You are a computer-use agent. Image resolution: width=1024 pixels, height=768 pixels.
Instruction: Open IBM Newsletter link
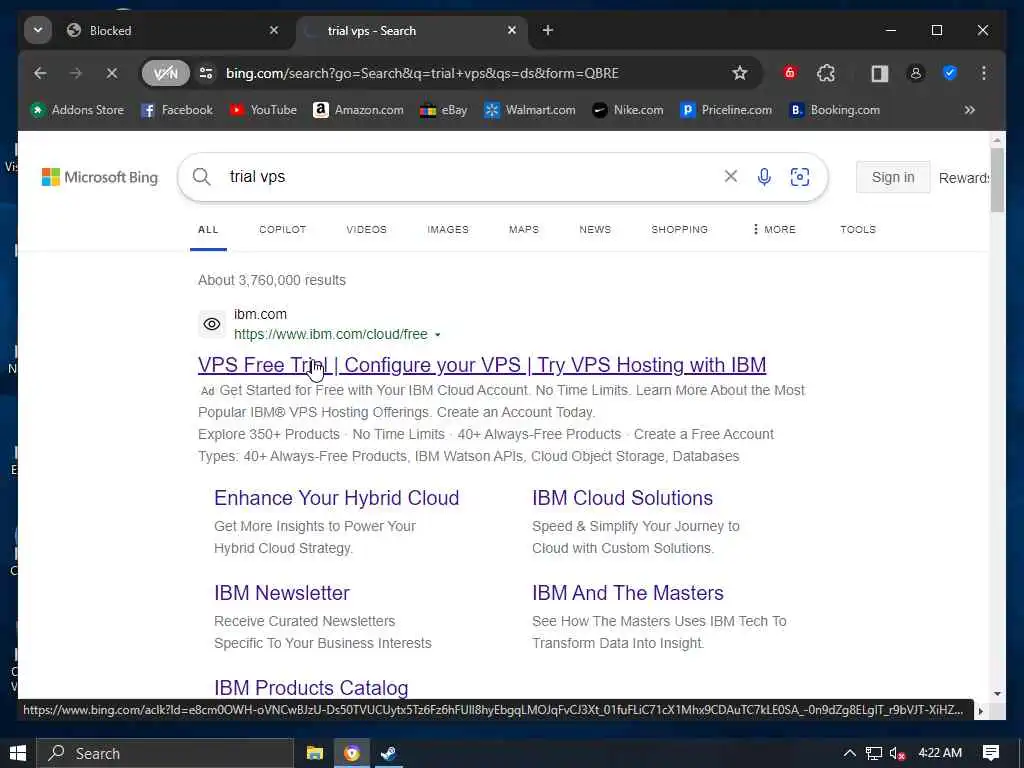pyautogui.click(x=281, y=593)
